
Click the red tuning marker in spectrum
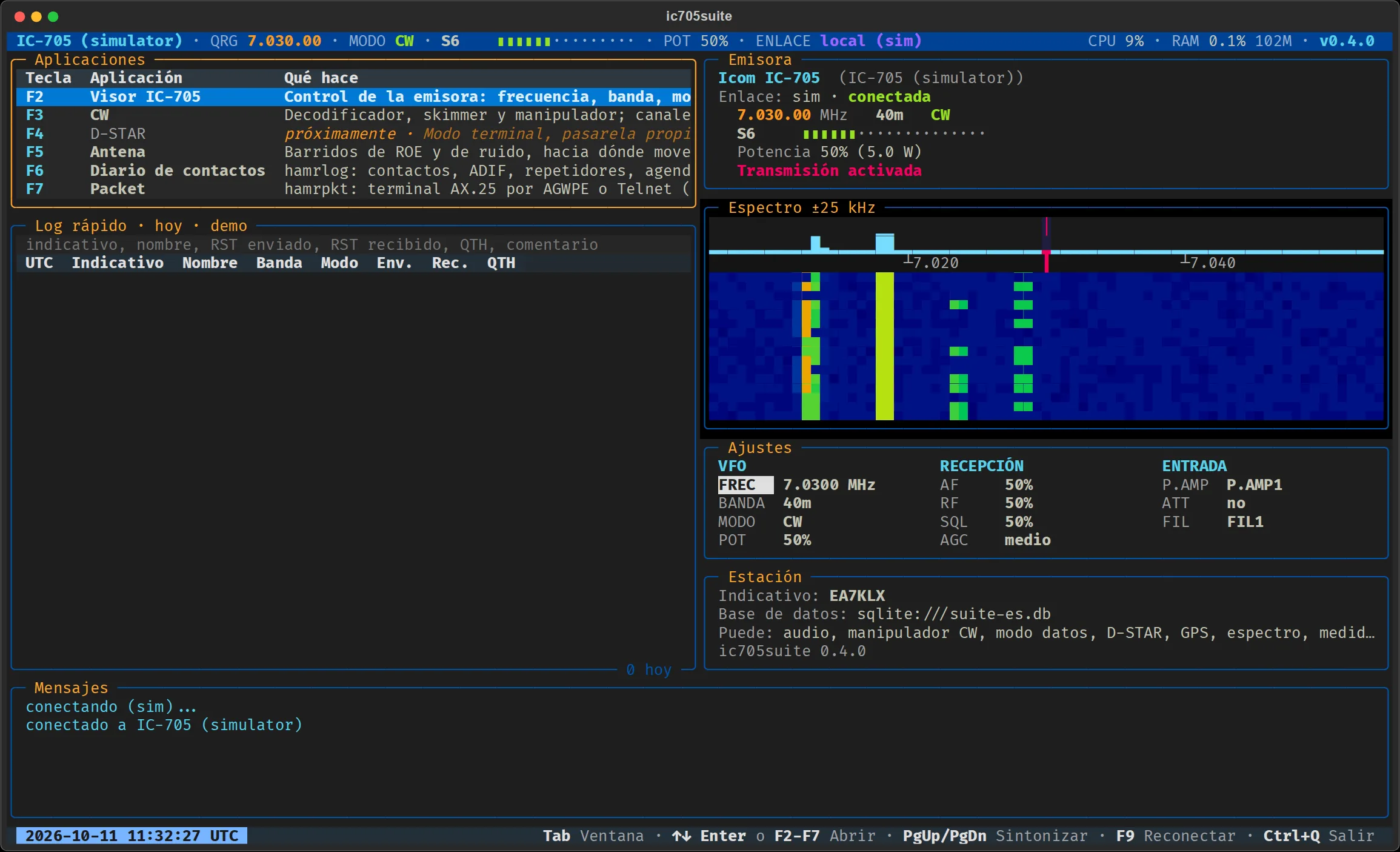[1046, 246]
